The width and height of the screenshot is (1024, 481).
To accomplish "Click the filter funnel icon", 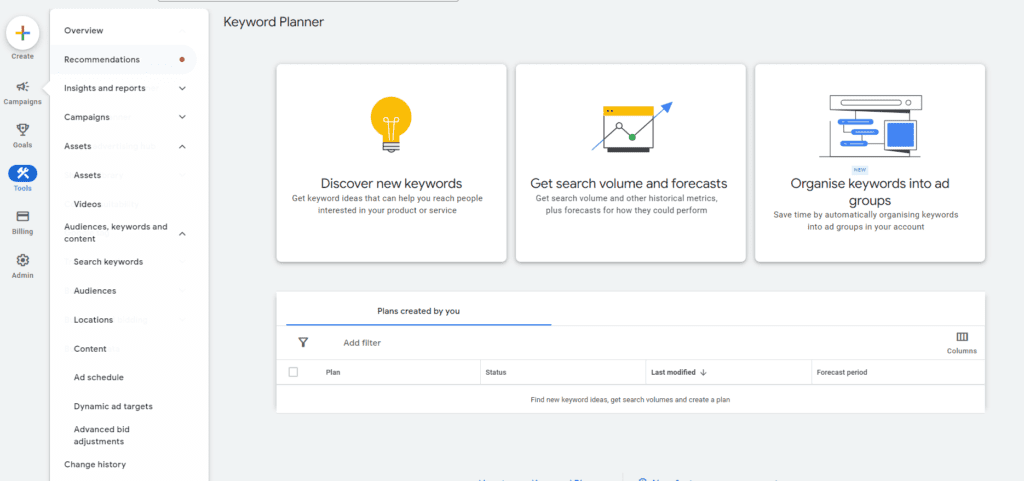I will pyautogui.click(x=303, y=342).
